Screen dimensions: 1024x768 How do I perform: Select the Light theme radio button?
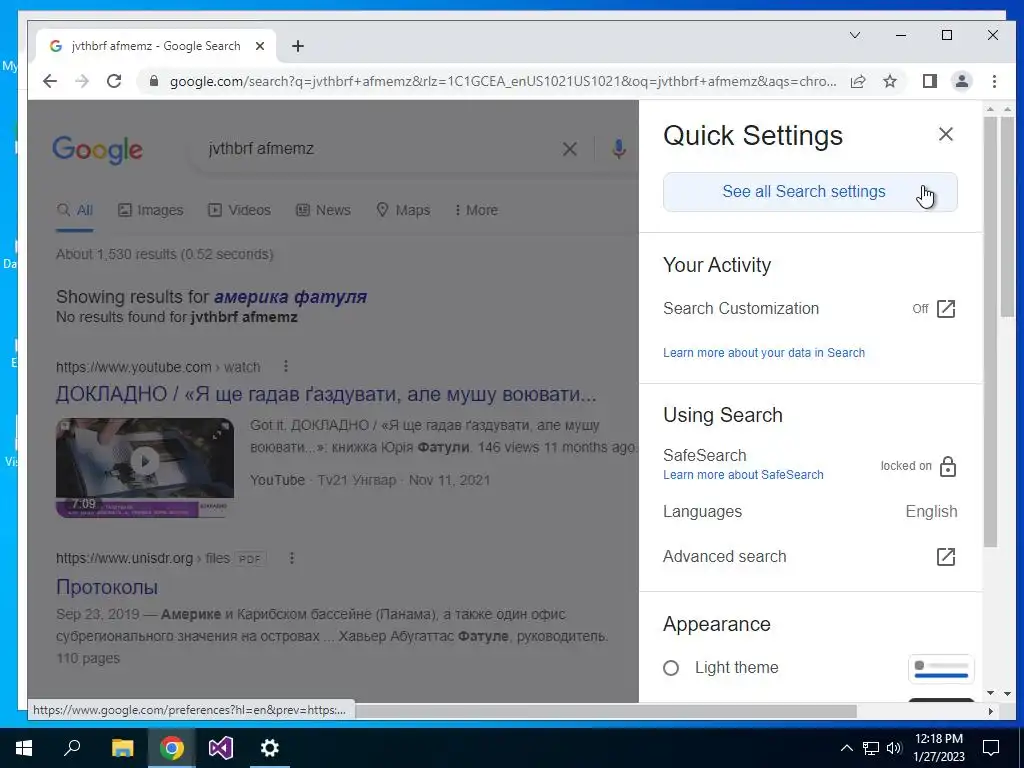pyautogui.click(x=671, y=668)
